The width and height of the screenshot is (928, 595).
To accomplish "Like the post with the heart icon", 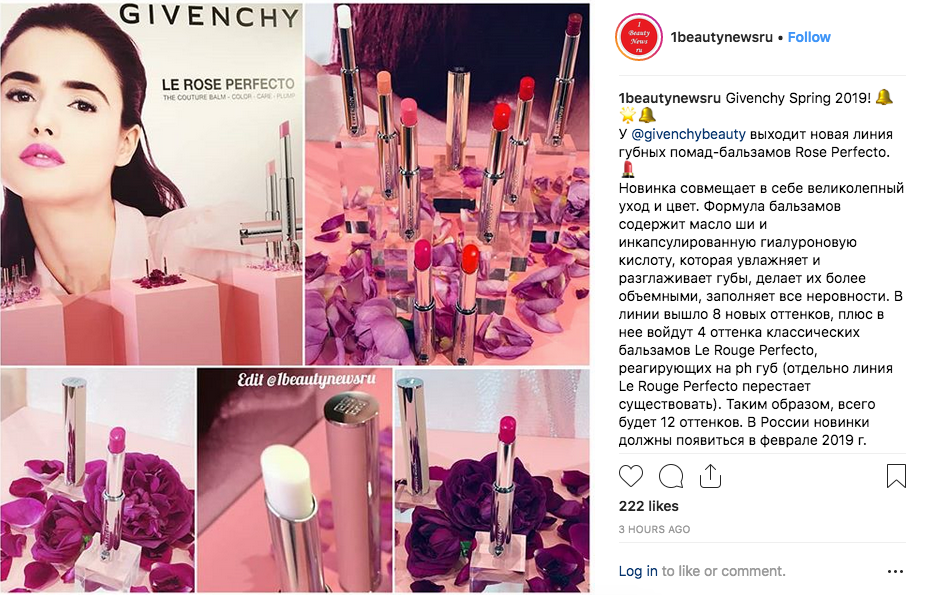I will click(x=630, y=476).
